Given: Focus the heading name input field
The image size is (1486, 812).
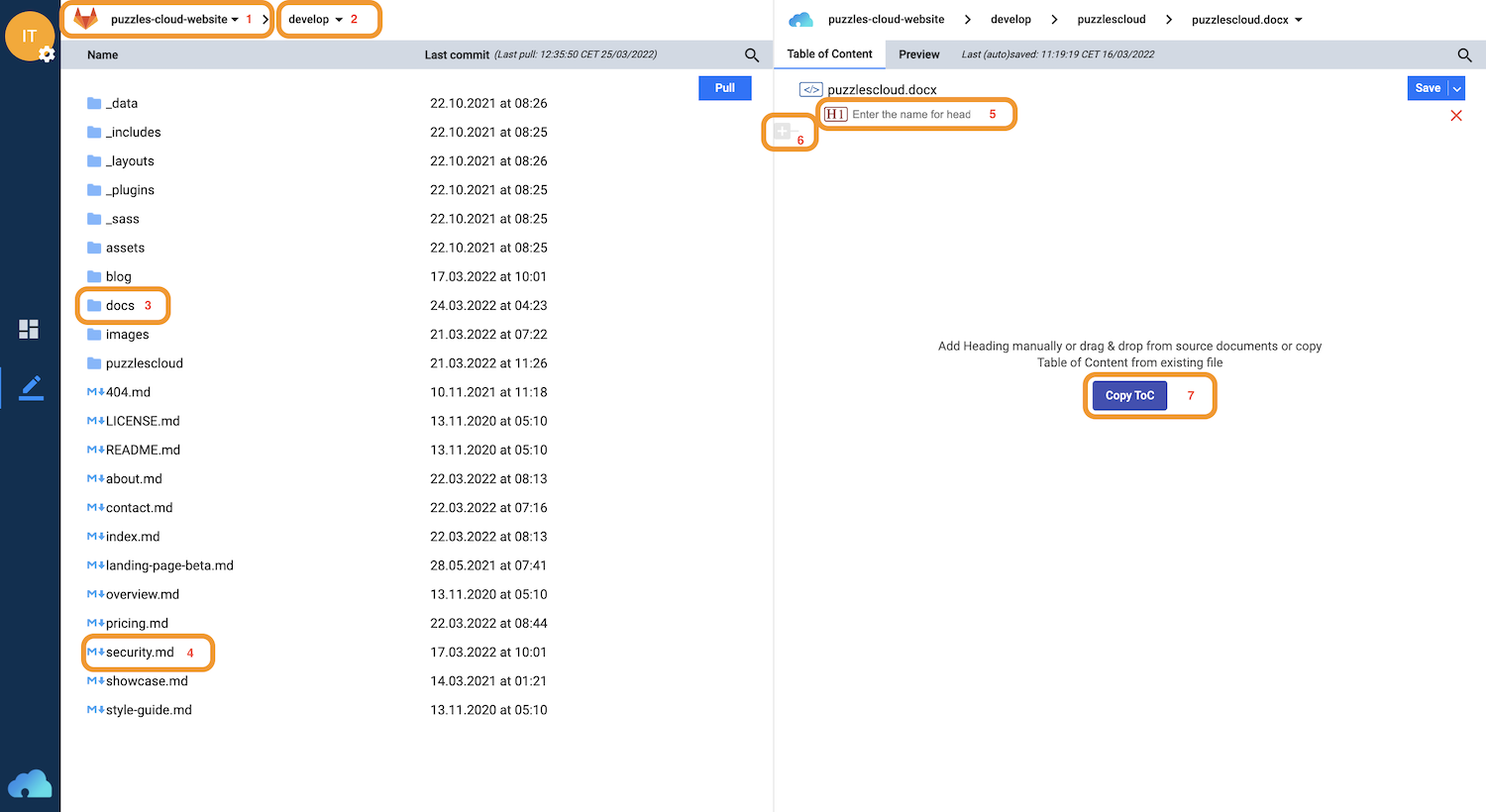Looking at the screenshot, I should tap(911, 115).
